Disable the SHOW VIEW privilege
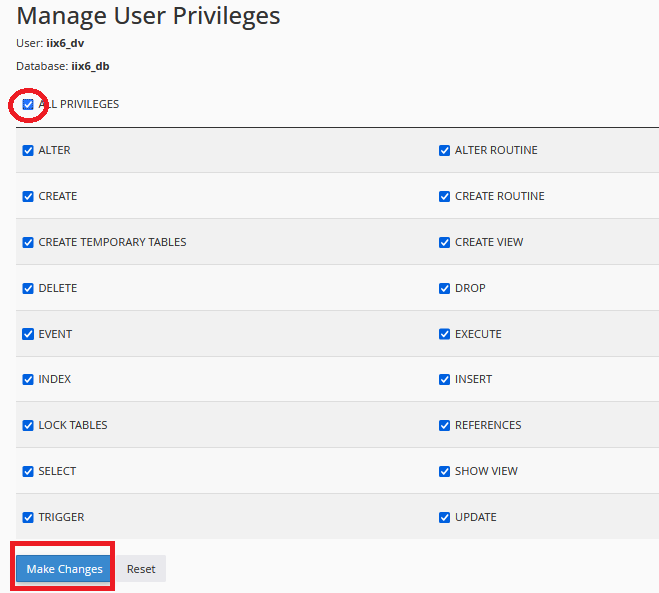 pyautogui.click(x=444, y=472)
